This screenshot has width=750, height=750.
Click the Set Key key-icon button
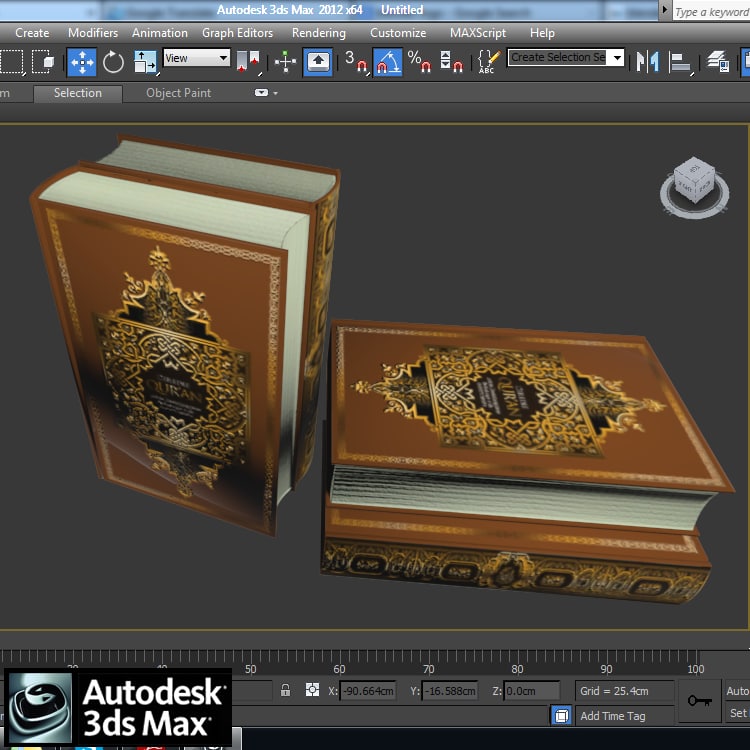click(700, 700)
